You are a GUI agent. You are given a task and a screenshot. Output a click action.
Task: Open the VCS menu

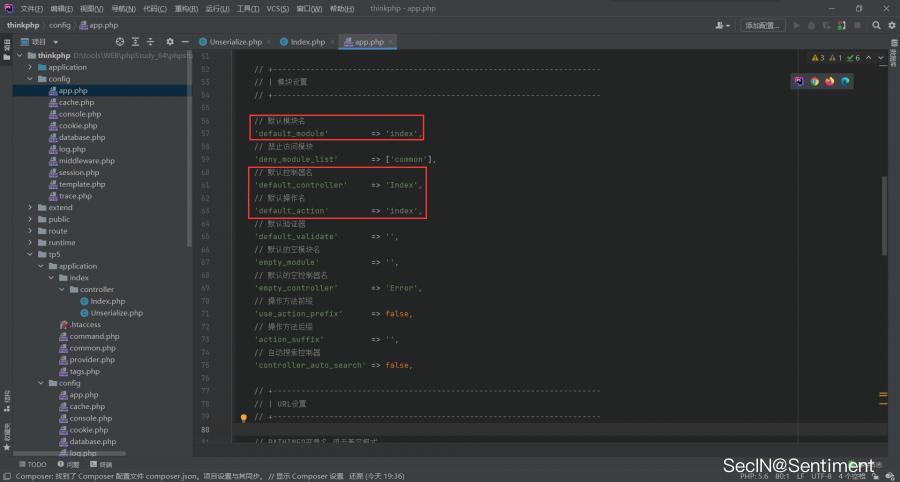tap(277, 8)
